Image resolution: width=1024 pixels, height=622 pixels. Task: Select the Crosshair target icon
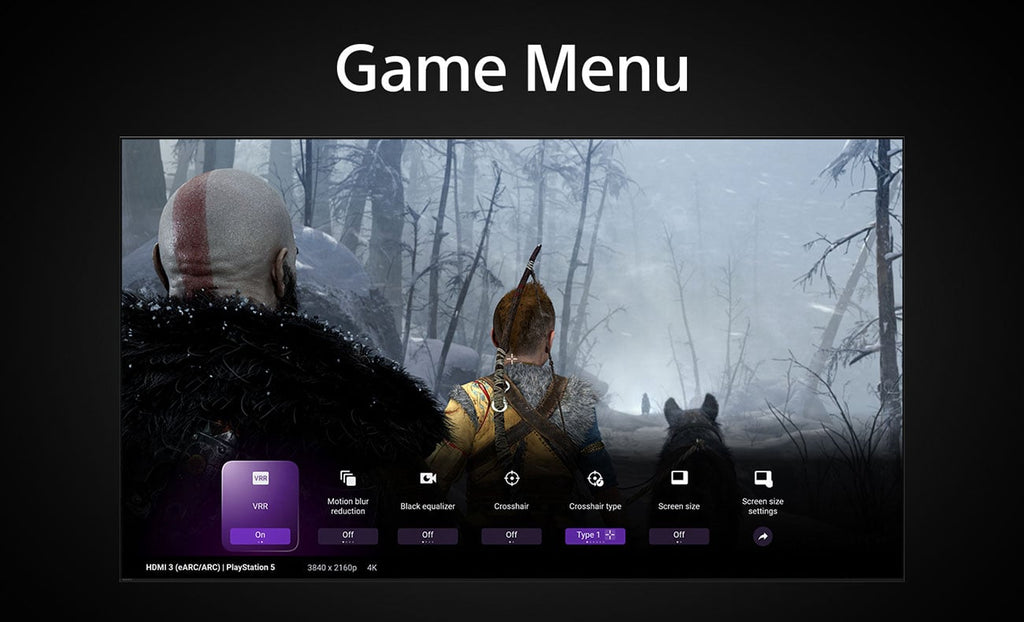511,478
